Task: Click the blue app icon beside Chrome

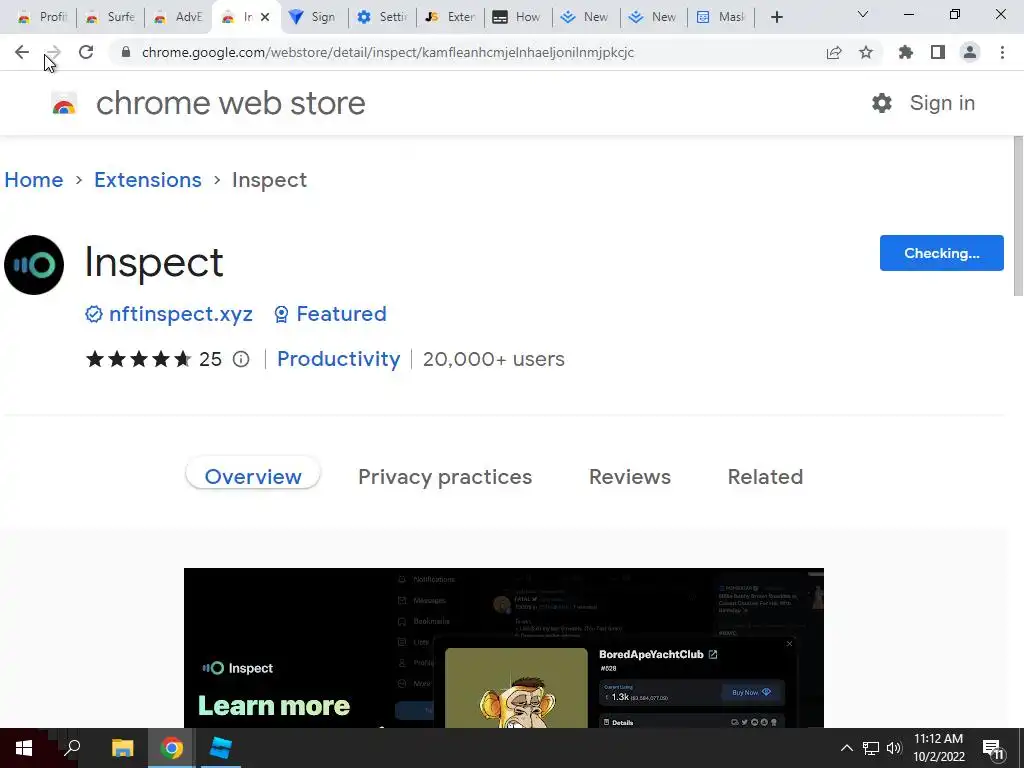Action: coord(221,748)
